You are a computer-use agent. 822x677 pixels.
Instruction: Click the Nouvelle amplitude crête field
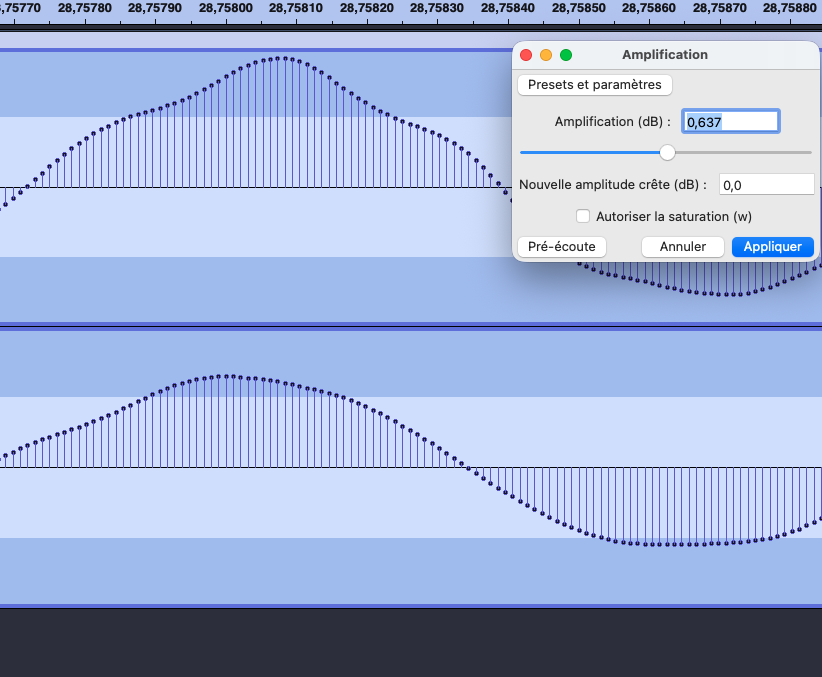coord(766,185)
